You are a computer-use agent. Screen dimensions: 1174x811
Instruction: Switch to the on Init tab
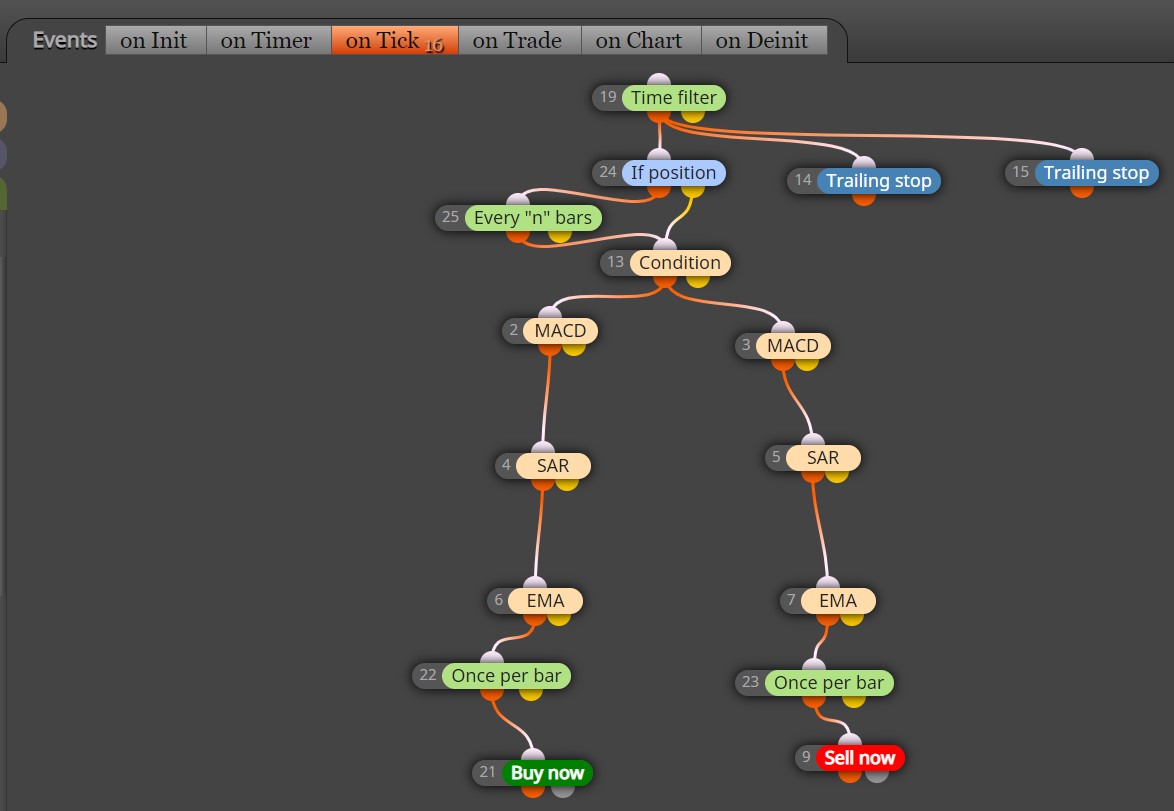point(154,40)
